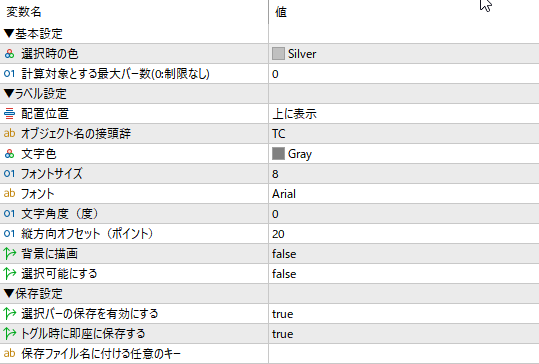This screenshot has height=364, width=539.
Task: Click the string icon beside フォント
Action: [10, 194]
